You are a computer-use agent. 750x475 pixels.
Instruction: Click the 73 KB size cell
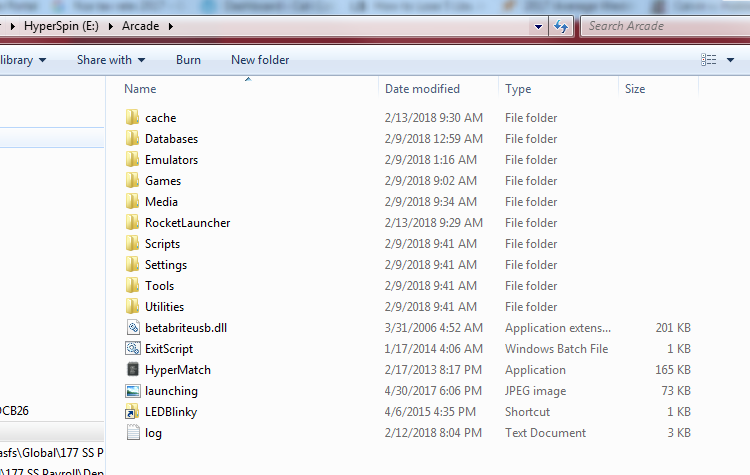coord(676,391)
